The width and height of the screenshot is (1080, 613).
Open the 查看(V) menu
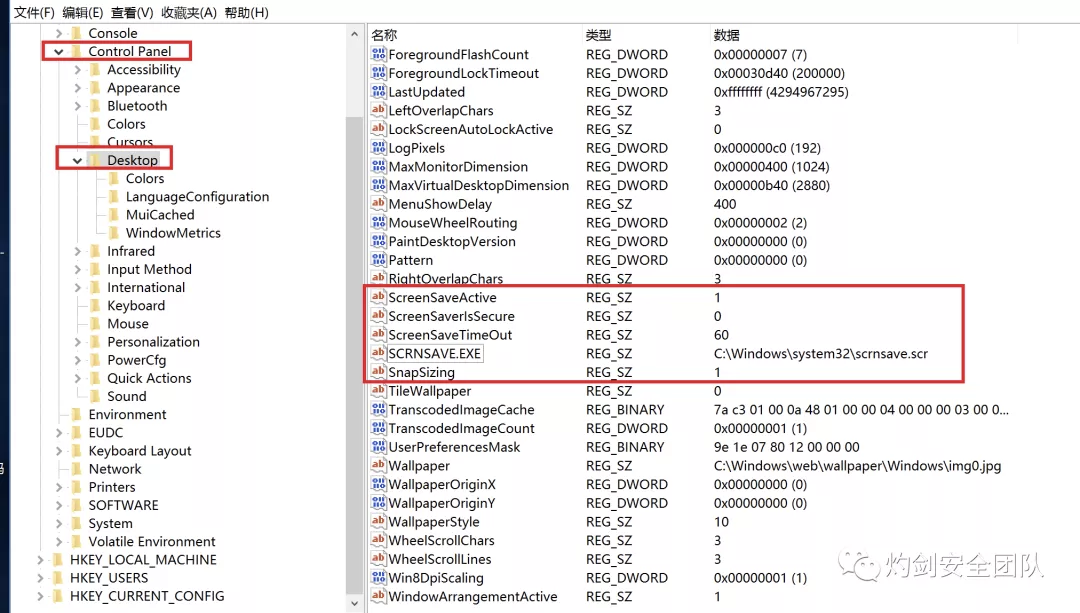132,12
